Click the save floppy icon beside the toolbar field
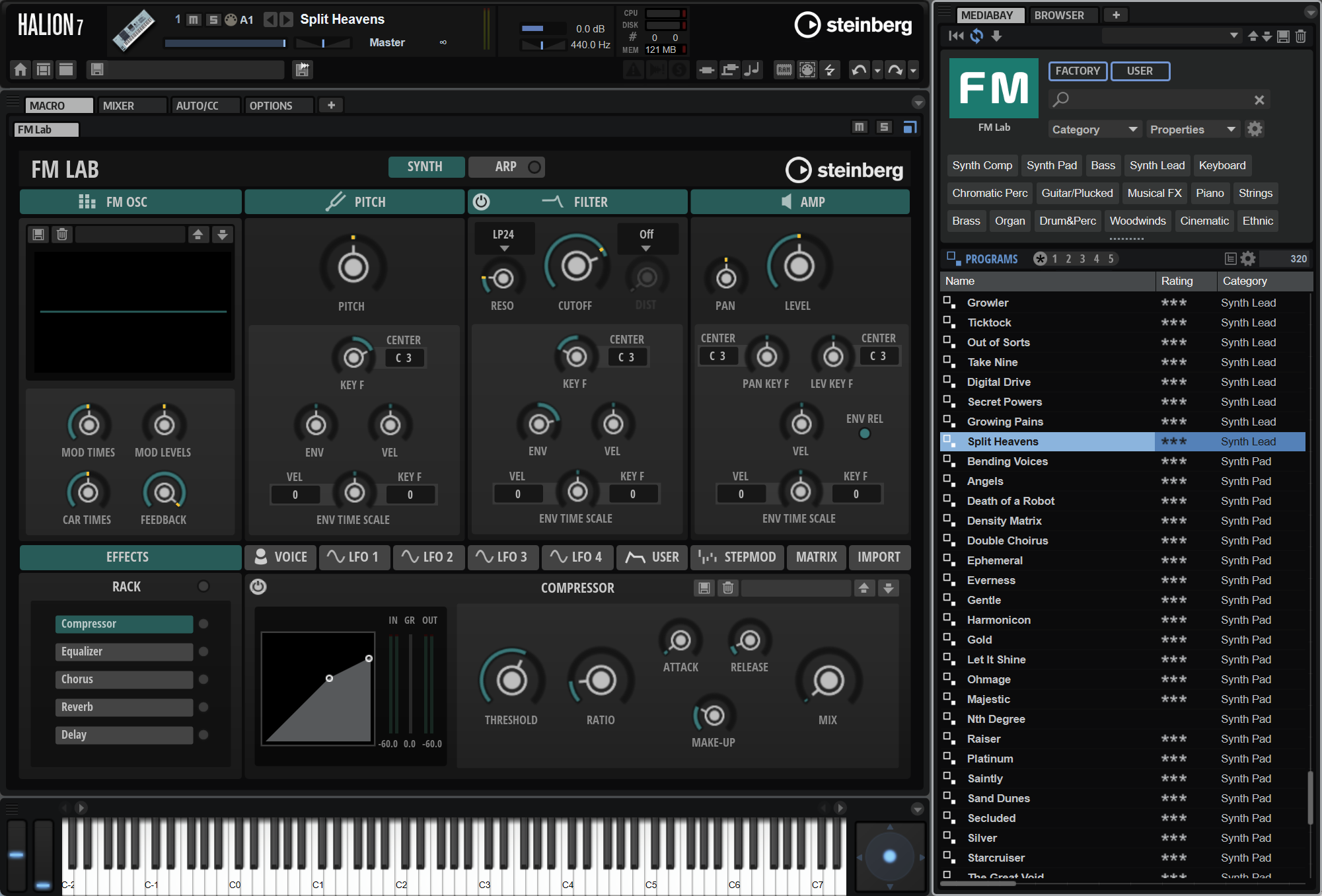 97,69
